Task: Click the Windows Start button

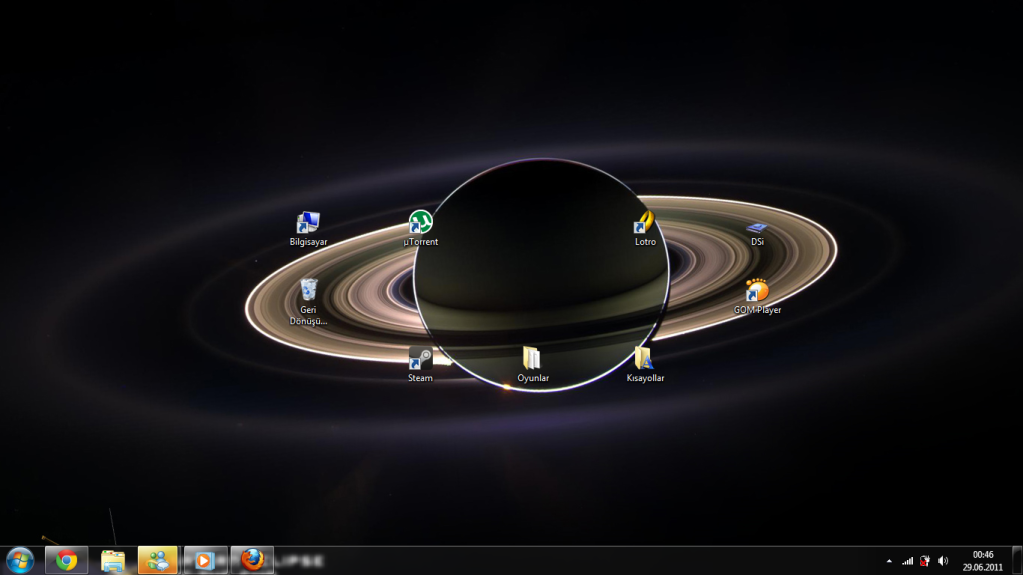Action: pos(20,560)
